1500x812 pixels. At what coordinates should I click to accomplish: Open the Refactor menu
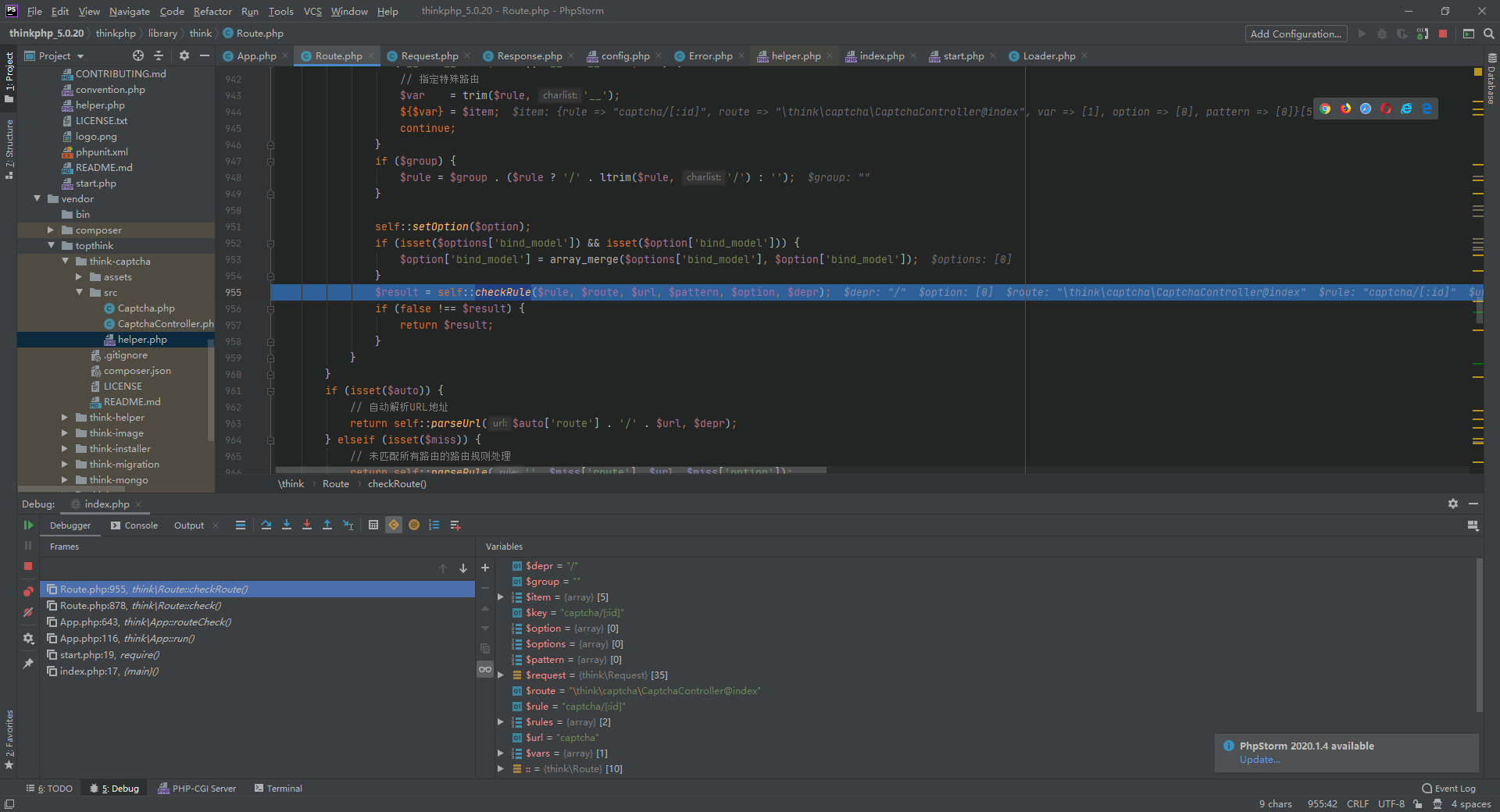pyautogui.click(x=212, y=11)
